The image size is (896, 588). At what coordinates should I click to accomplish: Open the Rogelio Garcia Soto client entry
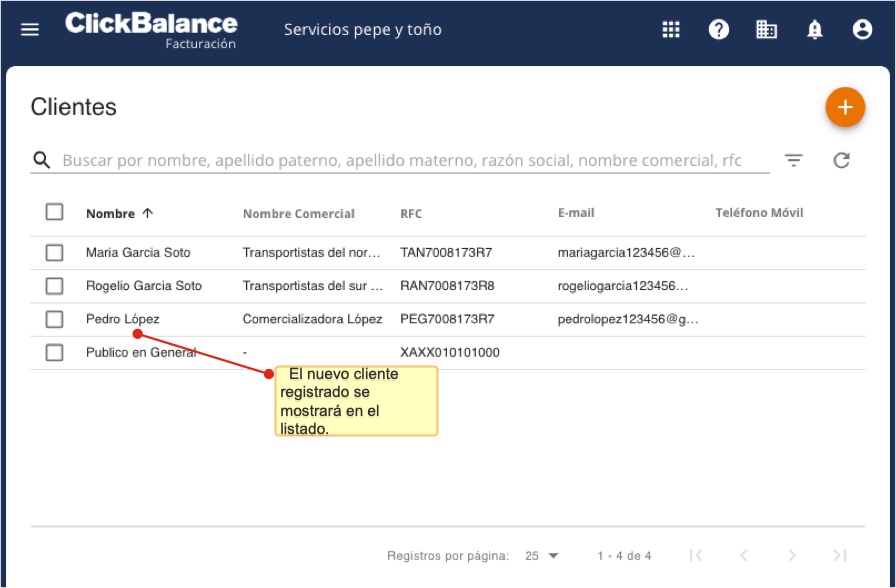(x=144, y=286)
